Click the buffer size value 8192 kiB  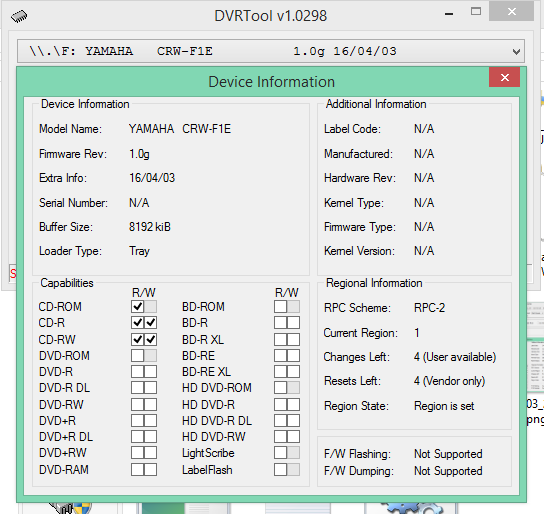[150, 227]
